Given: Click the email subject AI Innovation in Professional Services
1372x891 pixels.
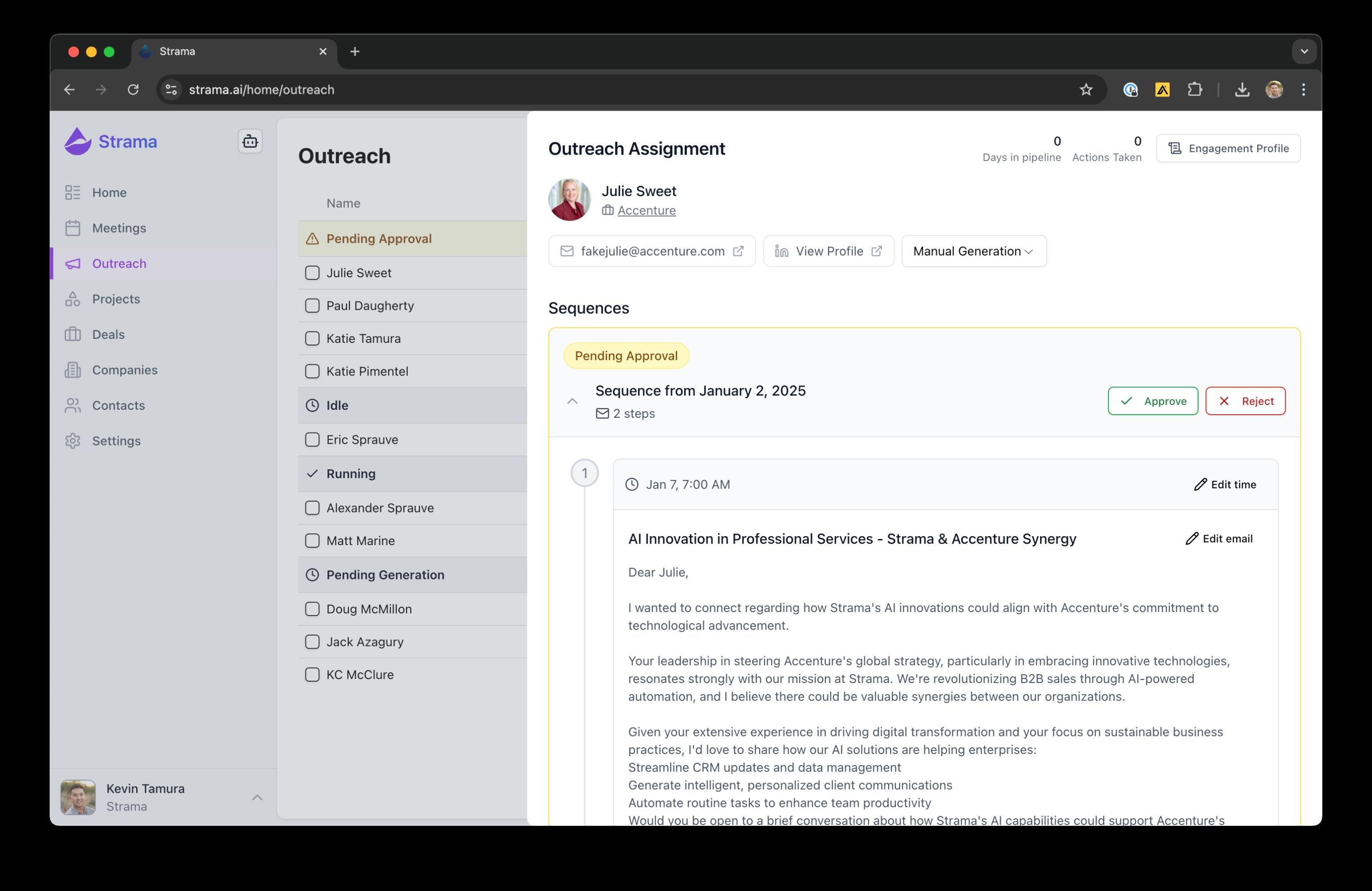Looking at the screenshot, I should point(852,539).
